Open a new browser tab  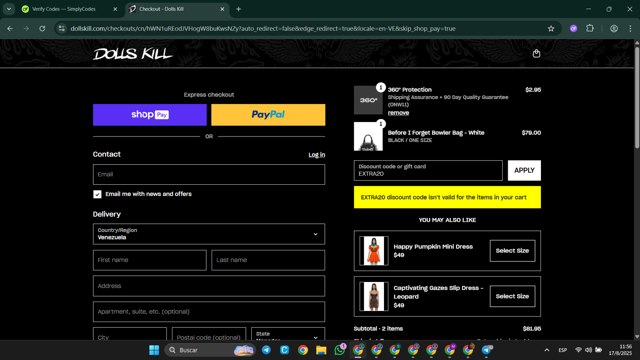[x=238, y=9]
